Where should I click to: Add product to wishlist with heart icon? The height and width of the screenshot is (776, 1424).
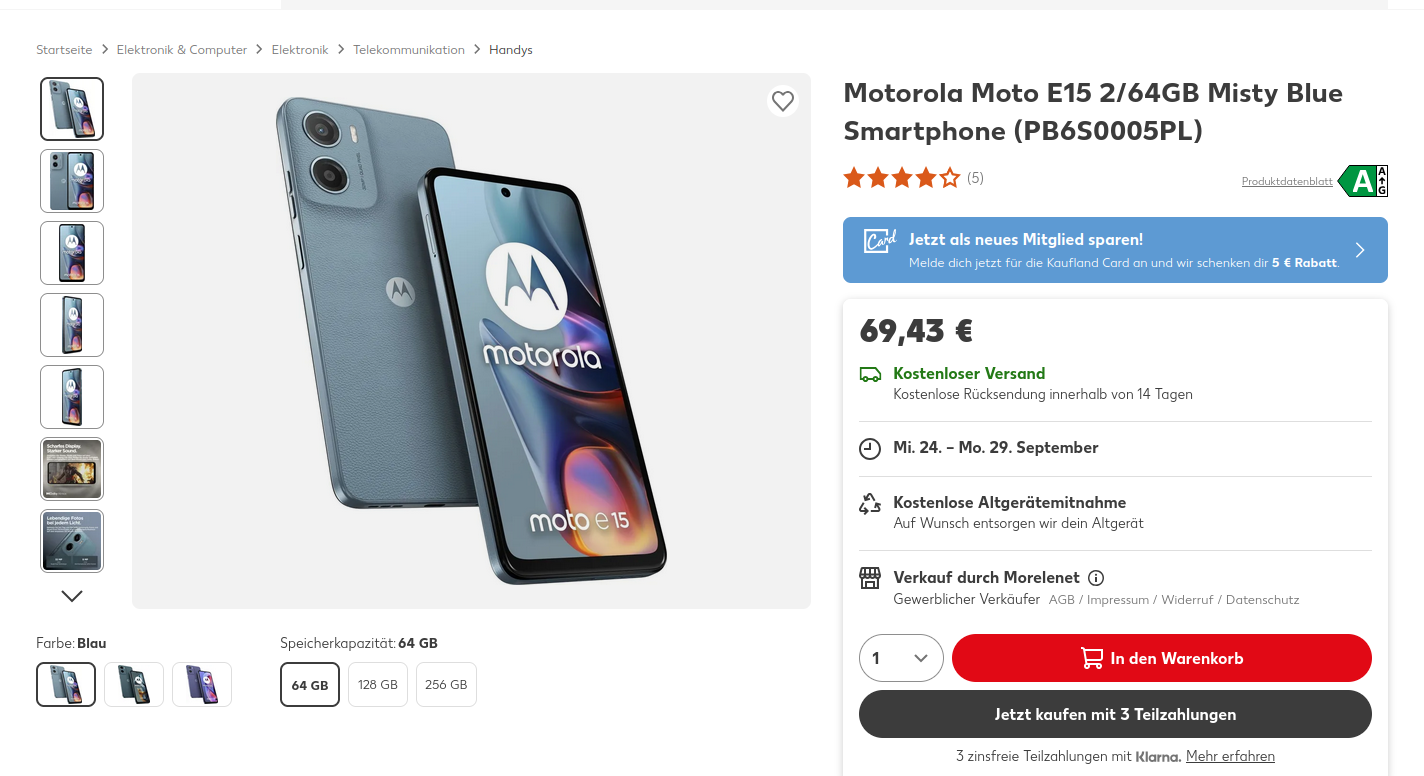pos(783,101)
